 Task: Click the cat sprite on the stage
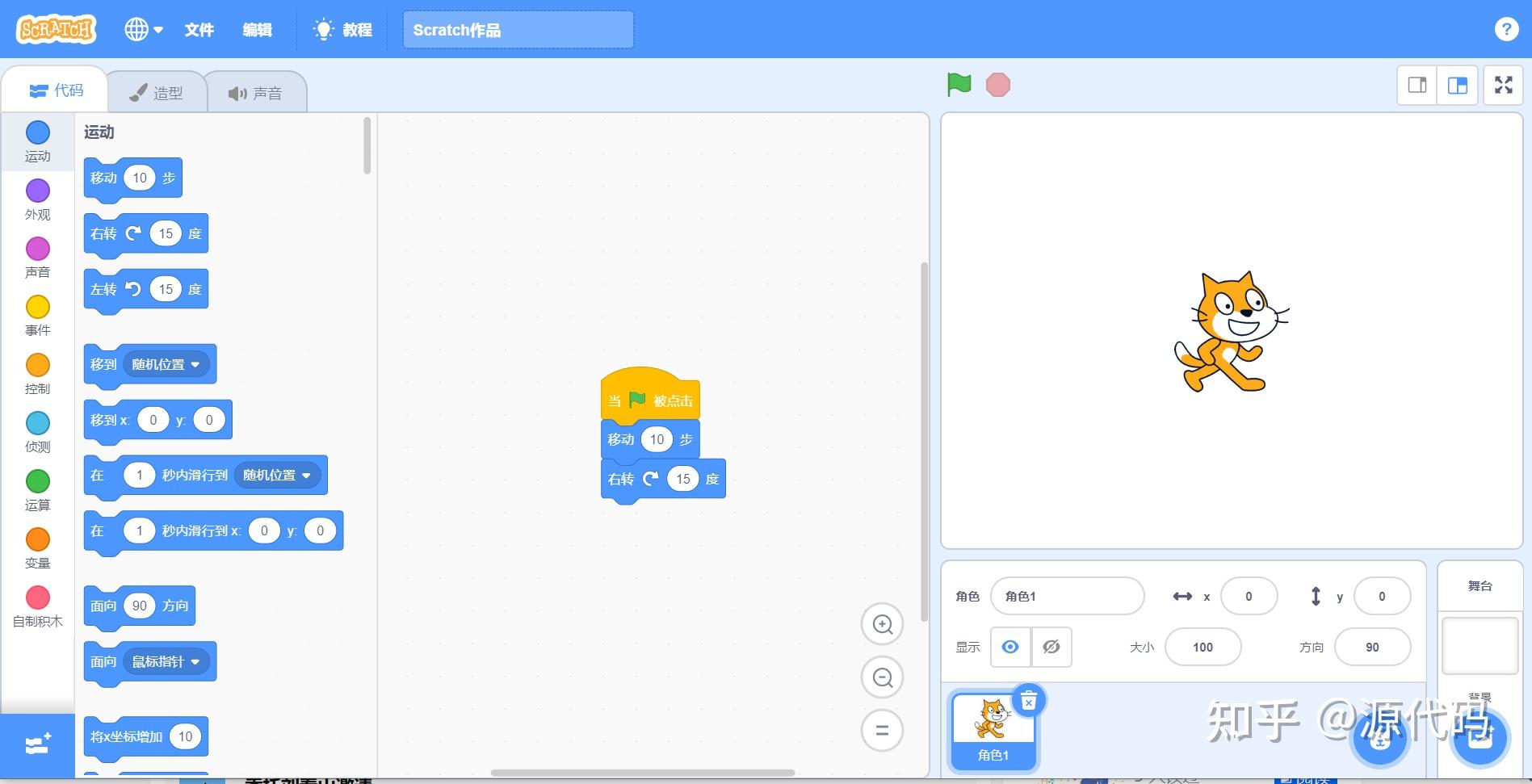[1230, 332]
